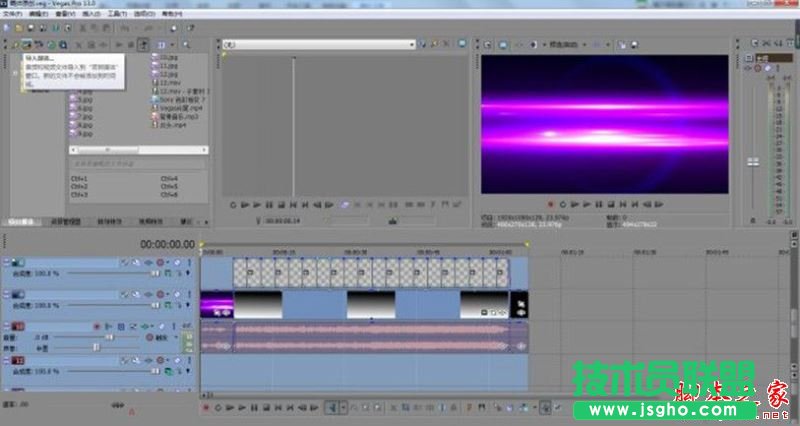
Task: Click the Redo icon in main toolbar
Action: pyautogui.click(x=148, y=29)
